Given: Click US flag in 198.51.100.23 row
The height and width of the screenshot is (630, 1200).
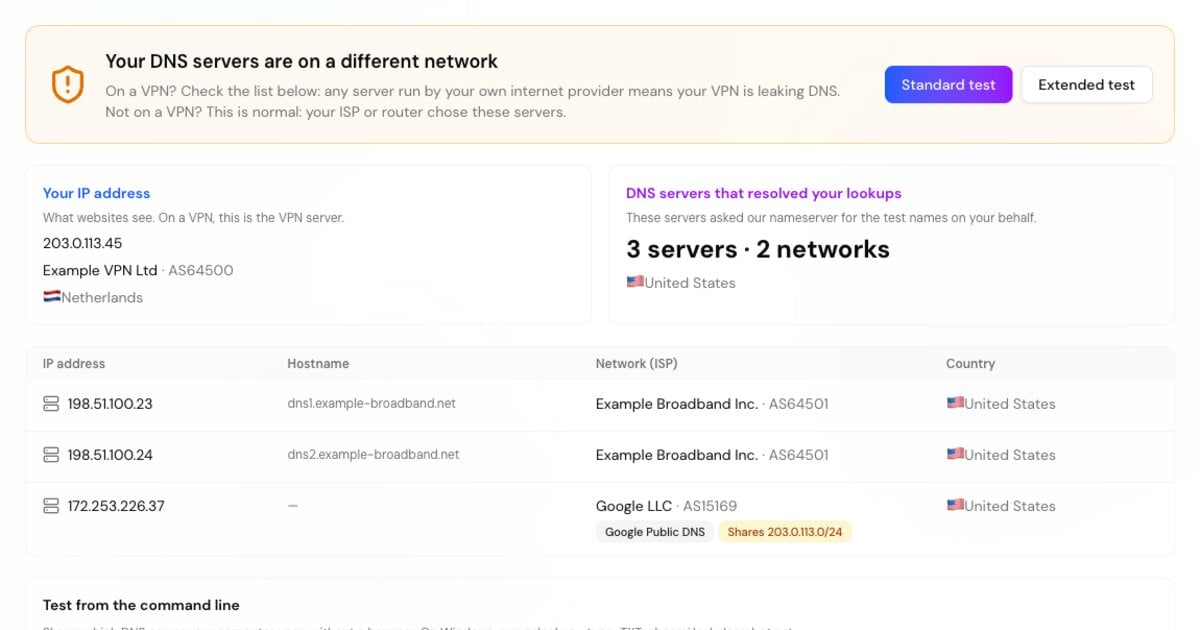Looking at the screenshot, I should (955, 403).
